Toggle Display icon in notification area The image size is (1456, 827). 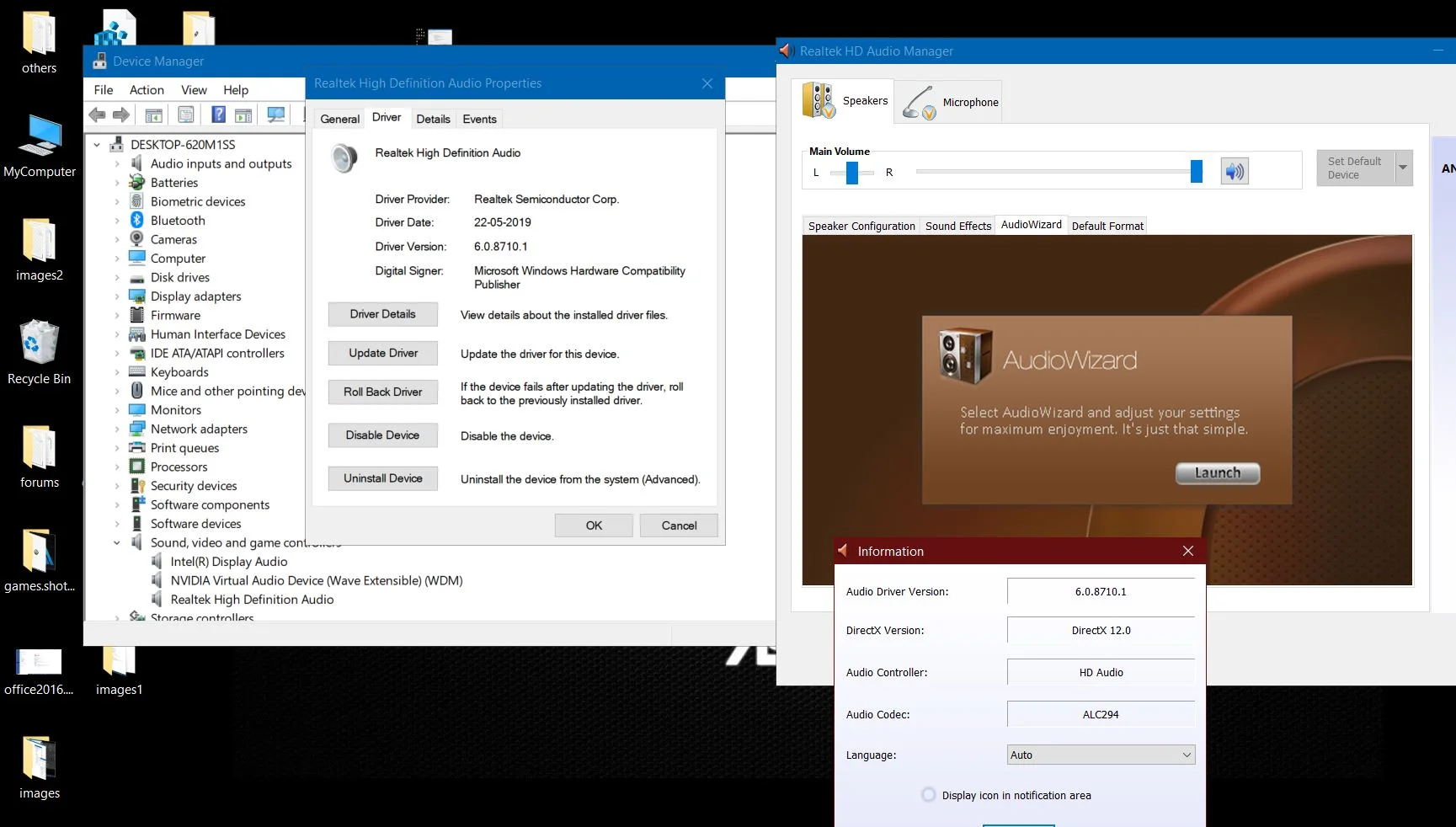tap(929, 795)
